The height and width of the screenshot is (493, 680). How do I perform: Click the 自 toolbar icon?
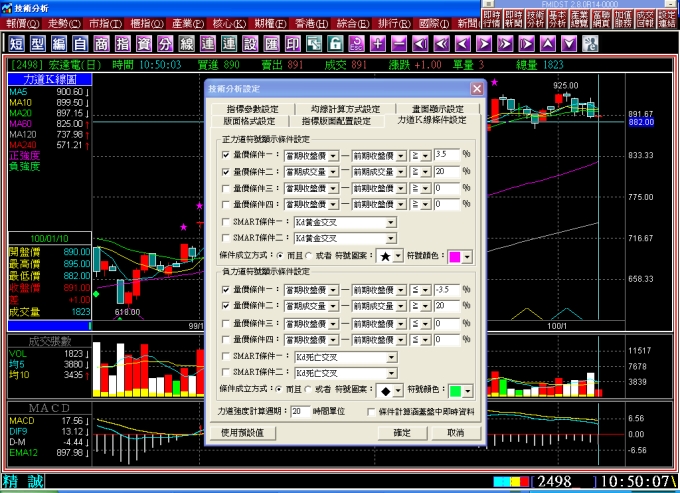coord(80,43)
